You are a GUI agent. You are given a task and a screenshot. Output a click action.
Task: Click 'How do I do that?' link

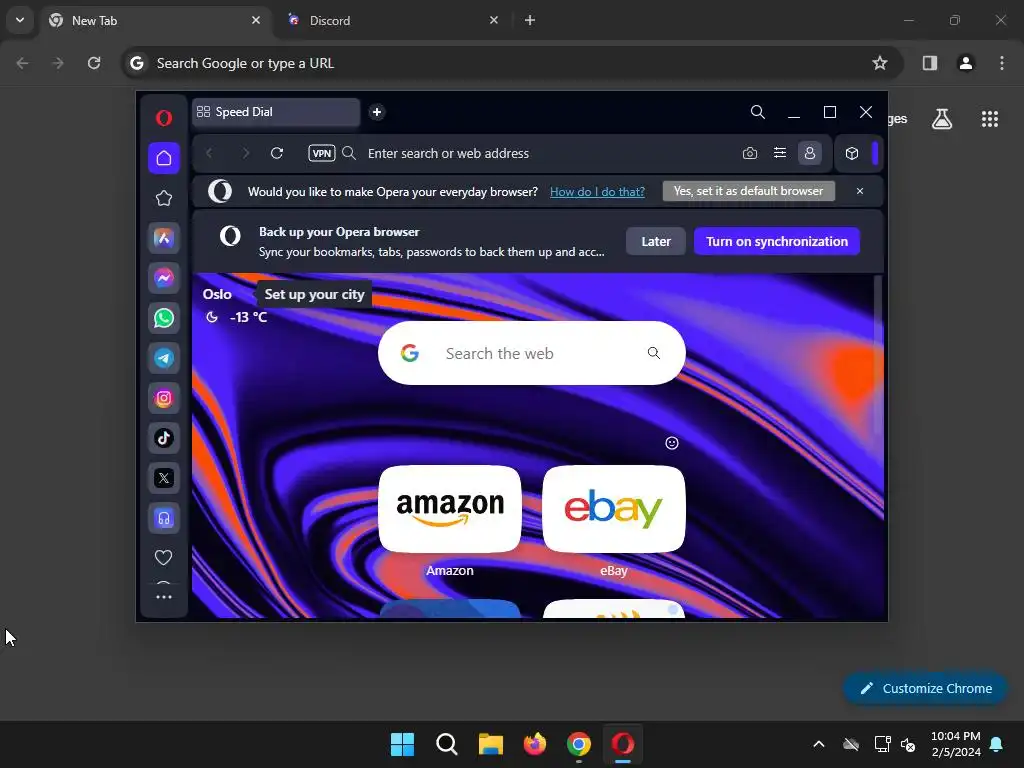click(x=597, y=191)
